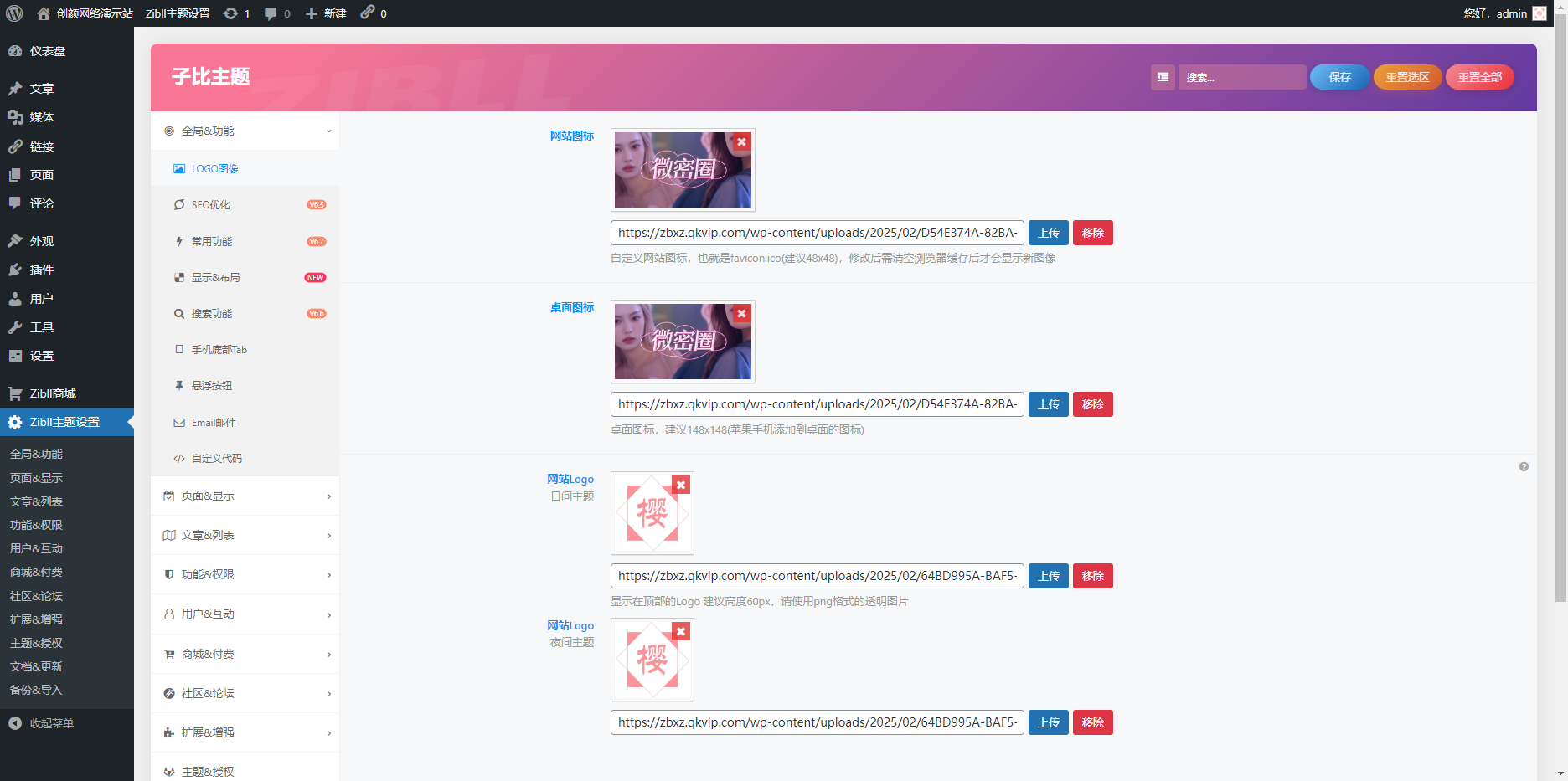
Task: Remove the 网站图标 thumbnail with red X
Action: pos(741,142)
